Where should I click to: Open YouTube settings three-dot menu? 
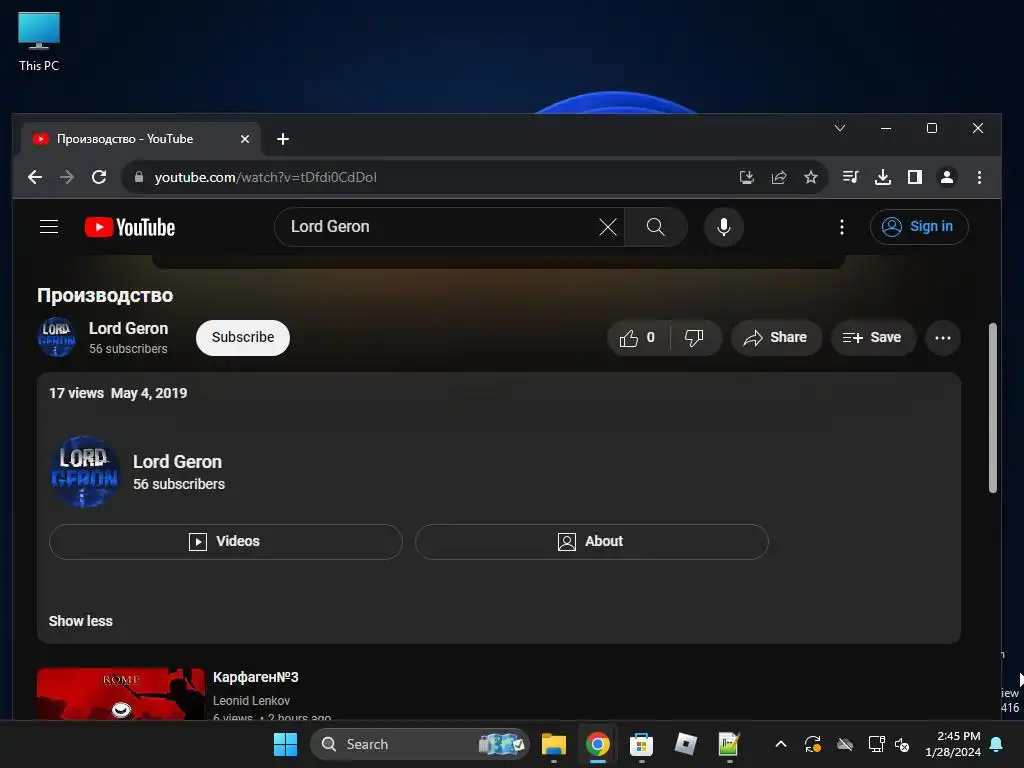(x=842, y=227)
